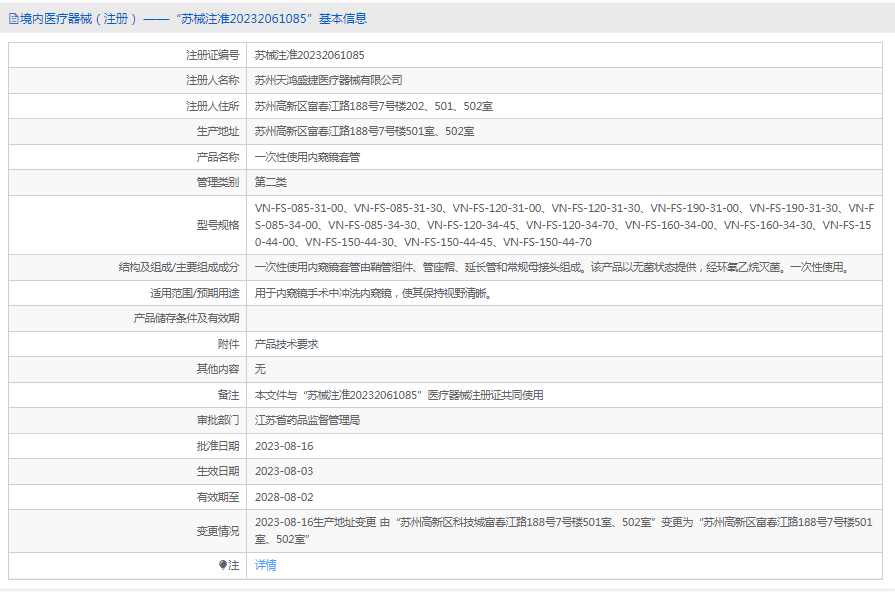895x592 pixels.
Task: Click the 注册人名称 label cell
Action: pyautogui.click(x=127, y=80)
